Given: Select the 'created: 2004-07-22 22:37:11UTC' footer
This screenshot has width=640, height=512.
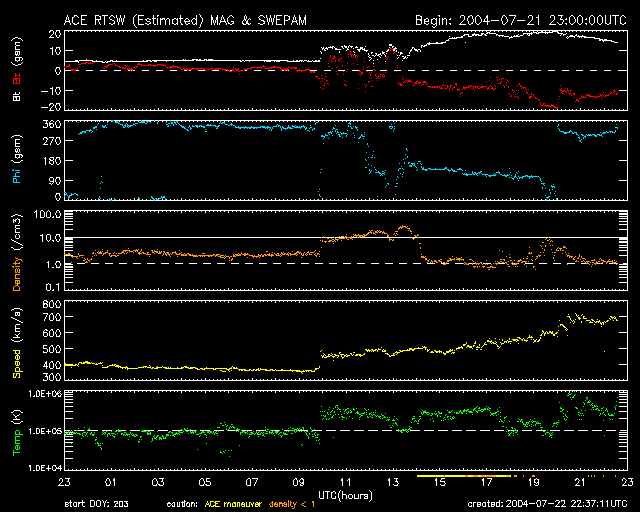Looking at the screenshot, I should coord(547,505).
